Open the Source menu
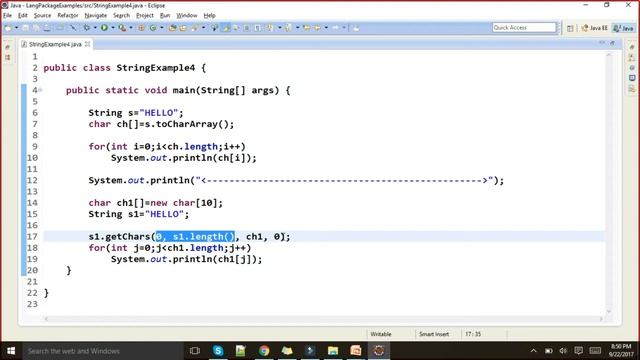This screenshot has height=360, width=640. click(42, 16)
